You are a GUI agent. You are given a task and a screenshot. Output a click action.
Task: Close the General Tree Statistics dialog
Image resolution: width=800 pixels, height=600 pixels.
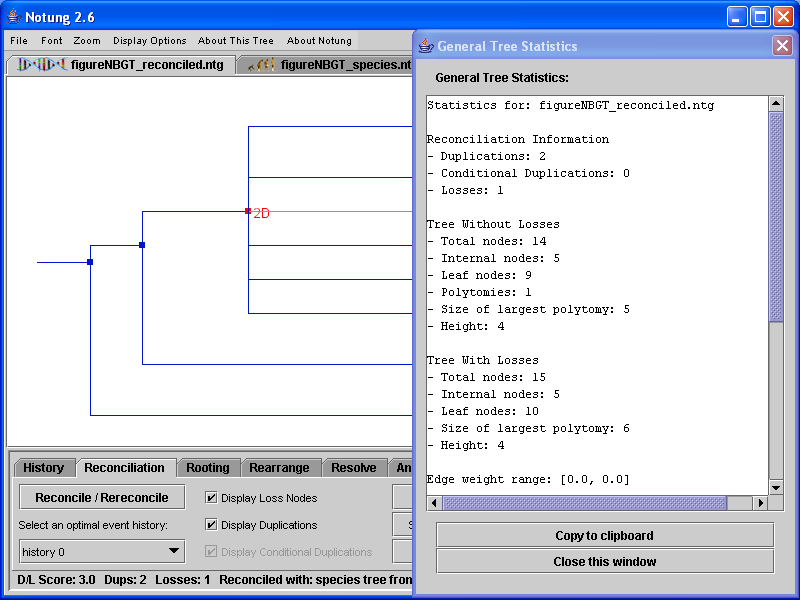click(782, 46)
